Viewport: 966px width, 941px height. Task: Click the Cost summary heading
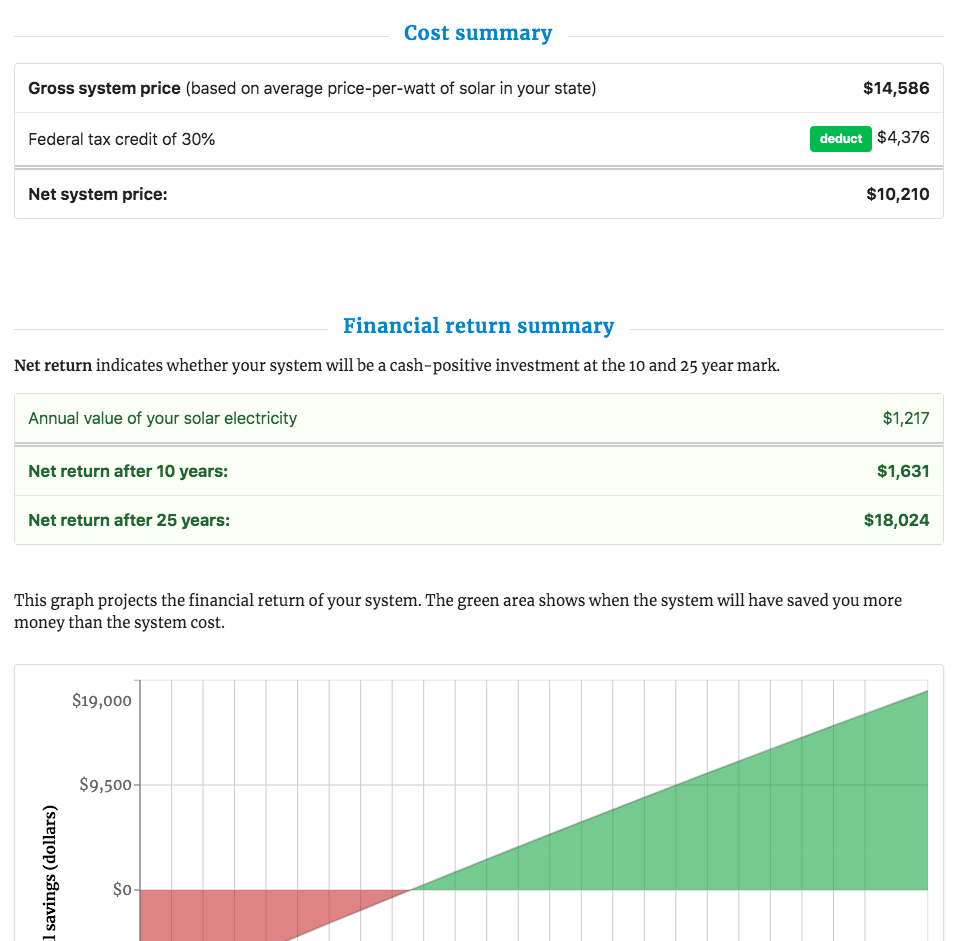click(x=478, y=34)
